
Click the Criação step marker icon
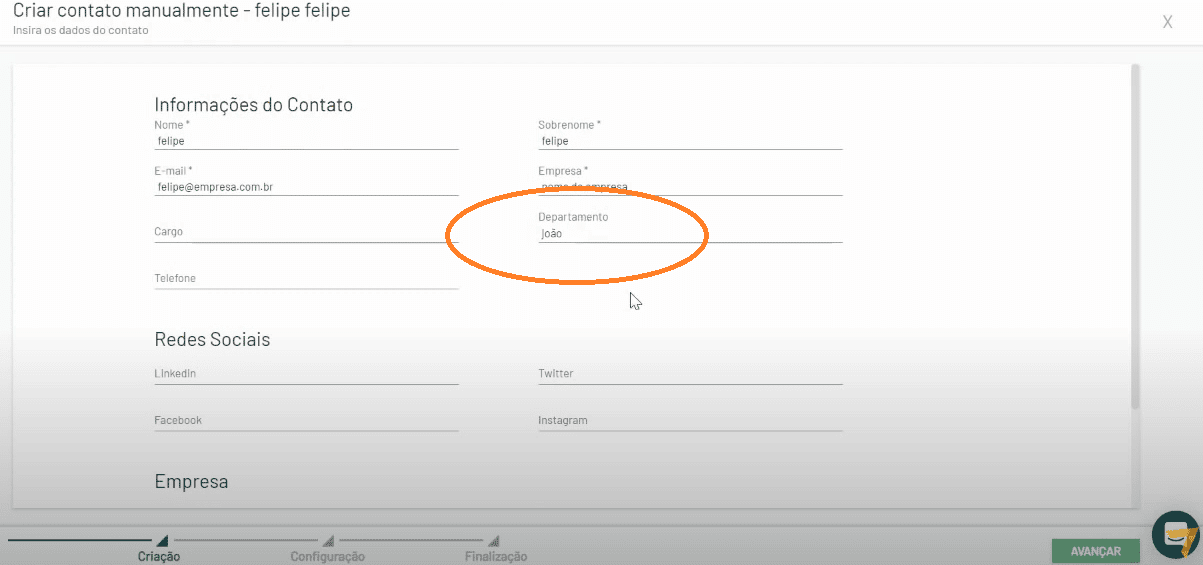click(162, 540)
